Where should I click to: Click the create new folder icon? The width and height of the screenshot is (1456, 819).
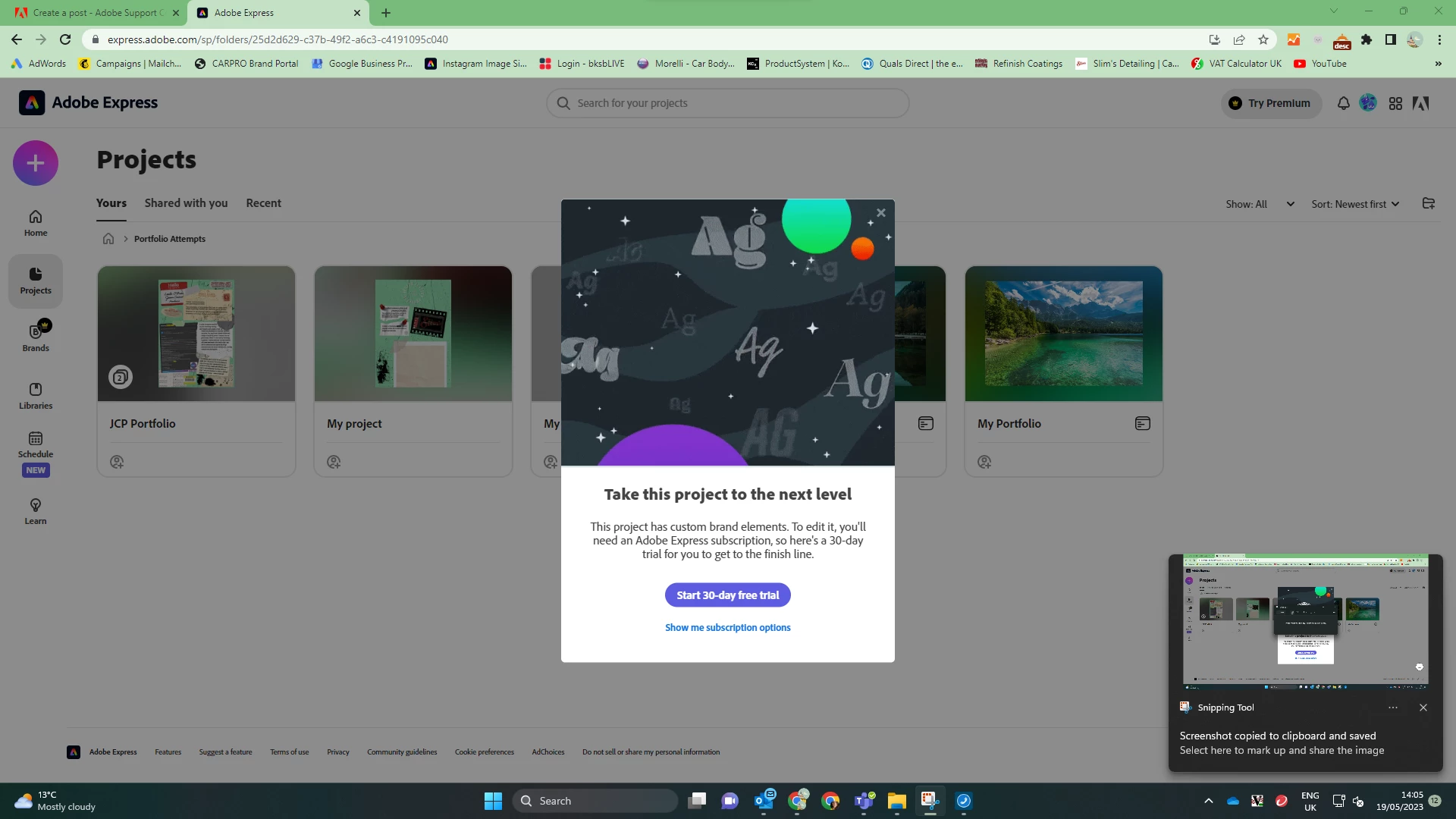[x=1429, y=203]
